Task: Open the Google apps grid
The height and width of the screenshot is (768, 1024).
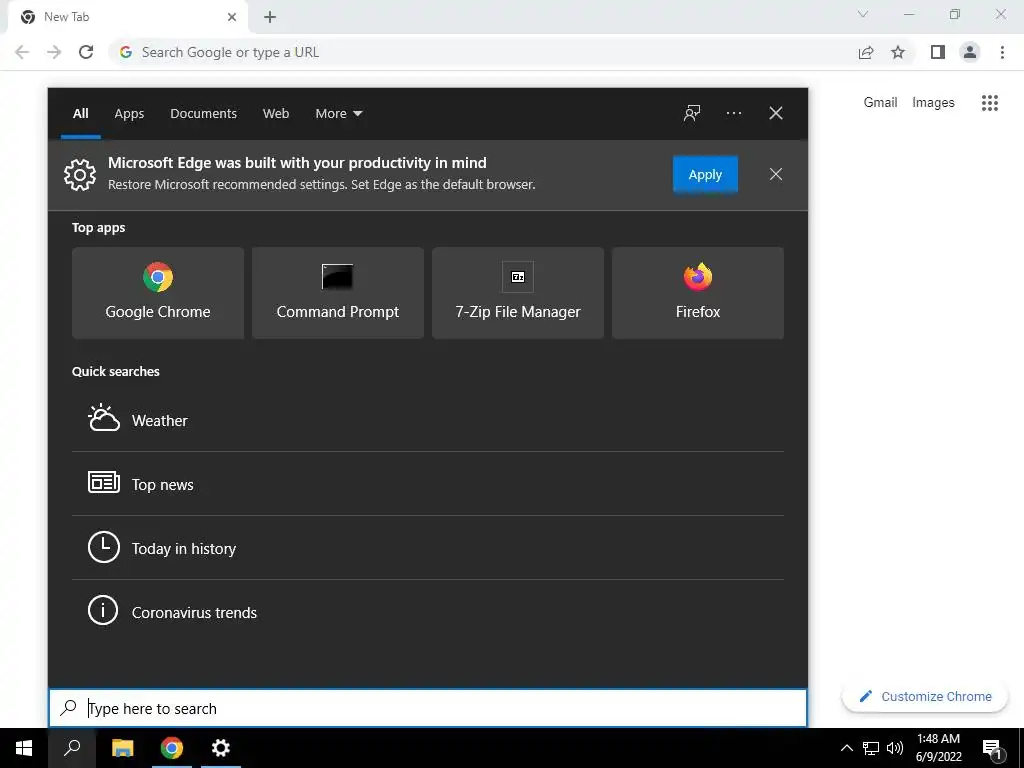Action: [989, 103]
